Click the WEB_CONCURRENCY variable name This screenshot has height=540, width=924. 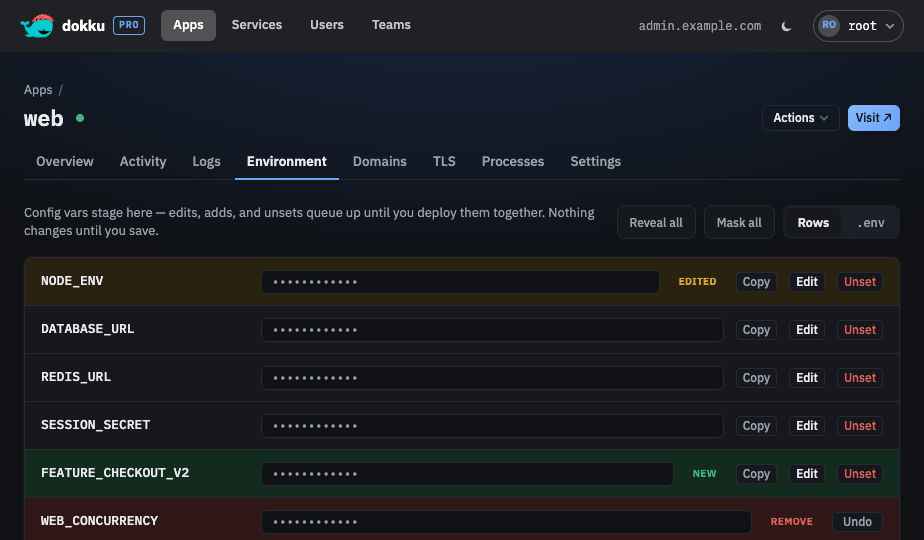pyautogui.click(x=100, y=522)
